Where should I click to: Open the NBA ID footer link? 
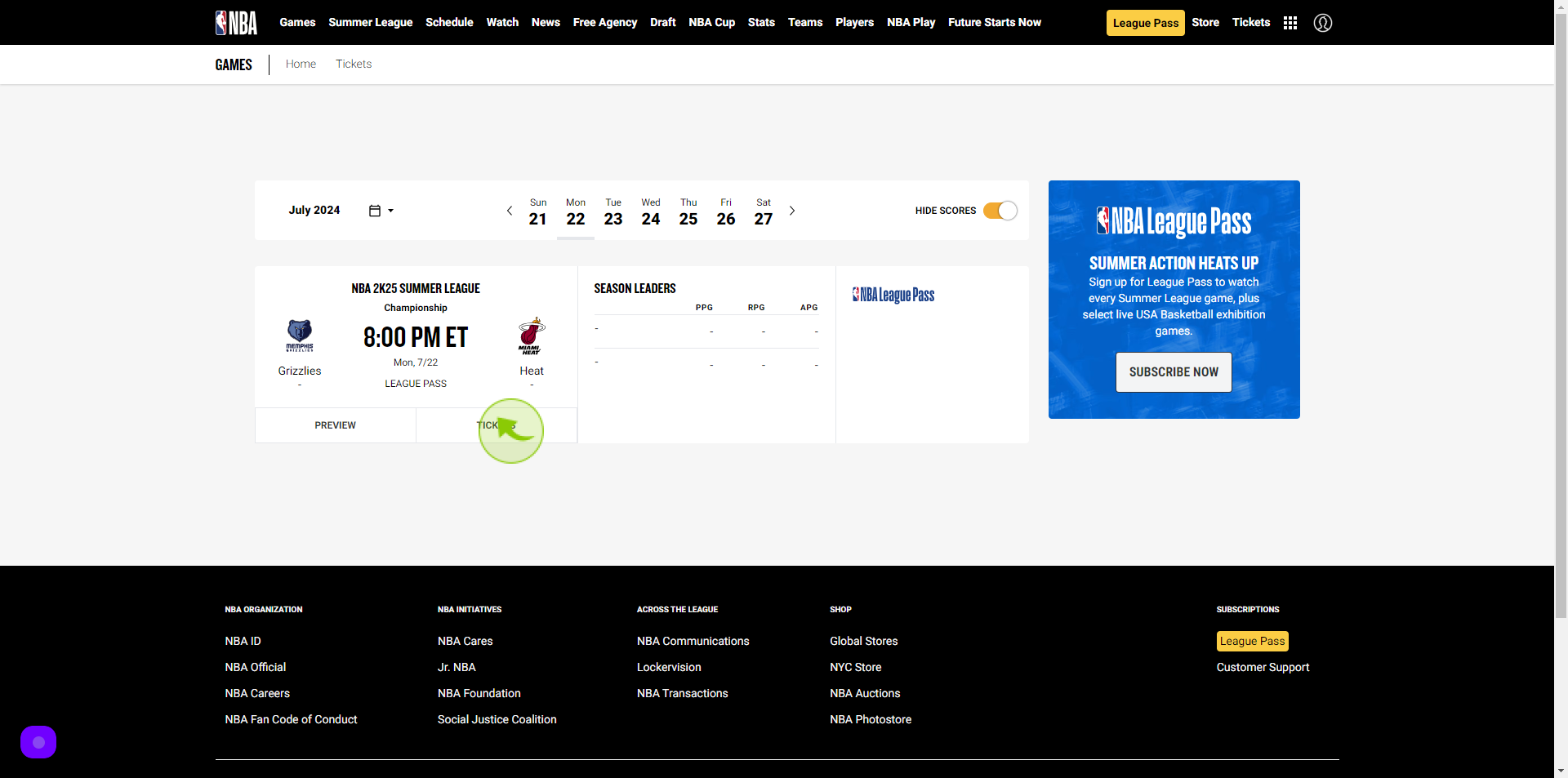click(x=243, y=641)
